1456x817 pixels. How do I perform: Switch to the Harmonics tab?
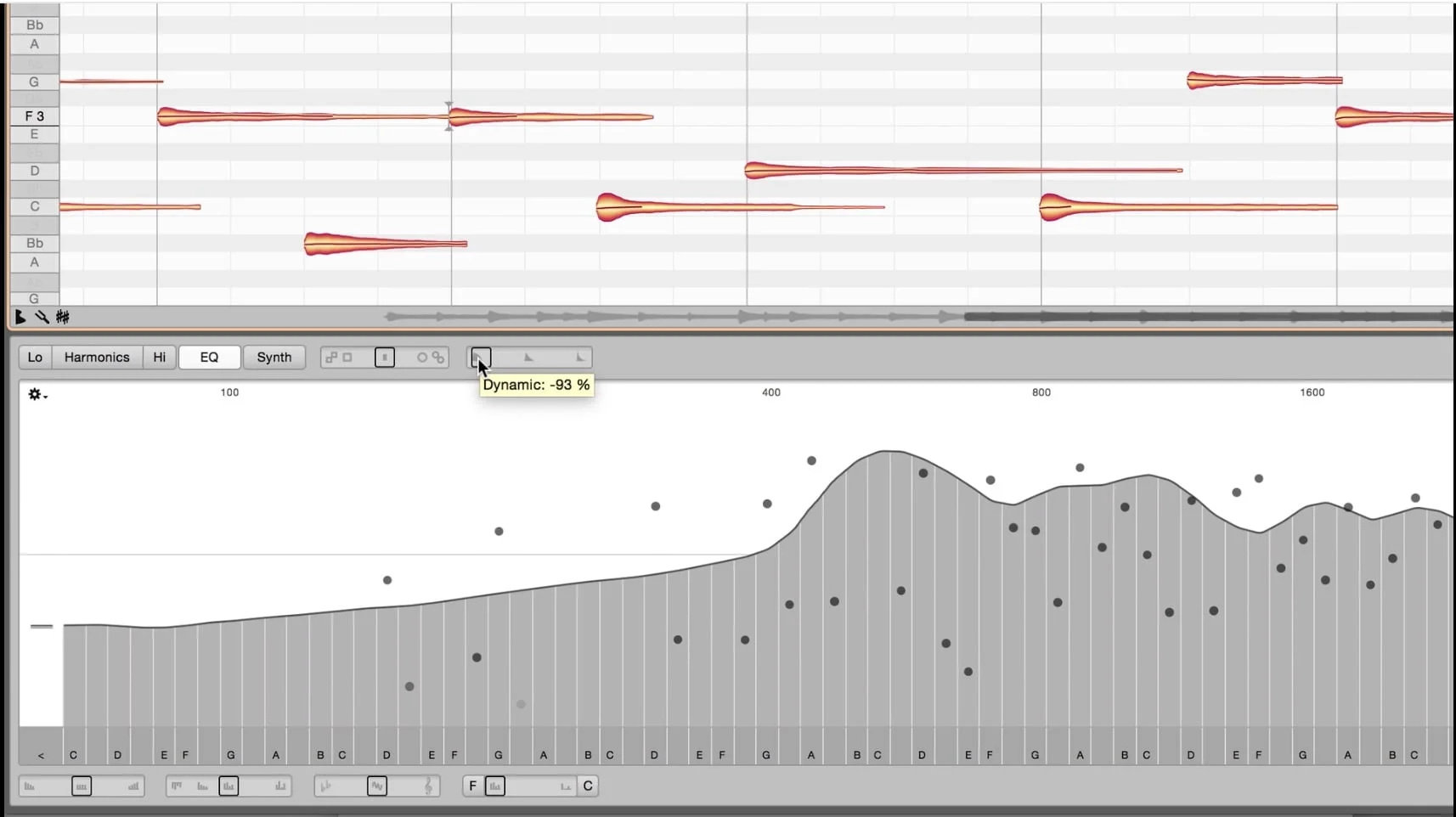96,358
